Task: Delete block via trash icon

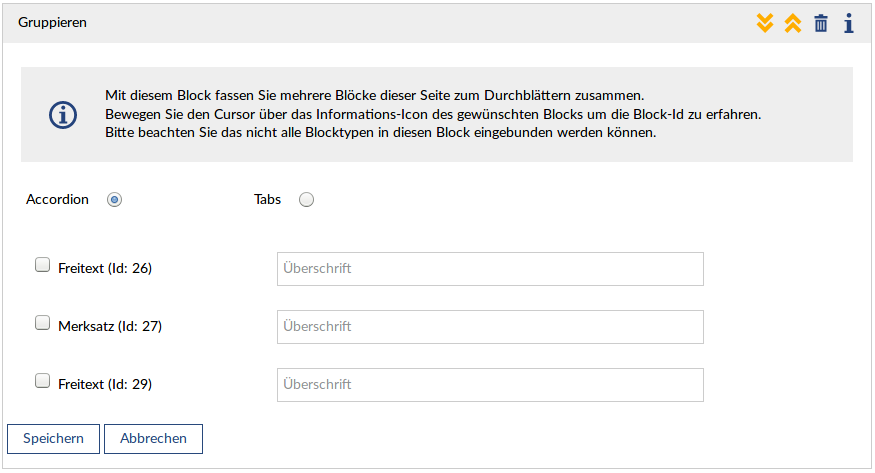Action: [821, 23]
